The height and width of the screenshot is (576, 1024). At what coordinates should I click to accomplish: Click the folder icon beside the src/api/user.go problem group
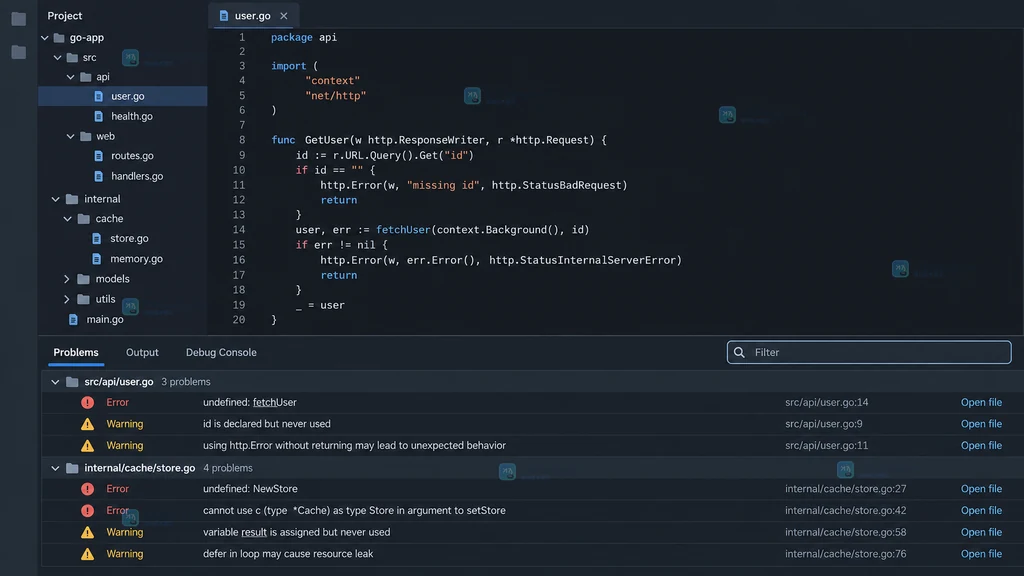72,382
